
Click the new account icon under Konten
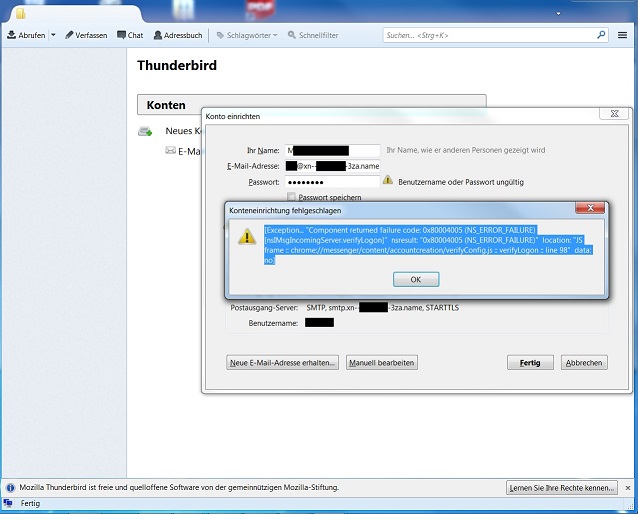tap(145, 131)
